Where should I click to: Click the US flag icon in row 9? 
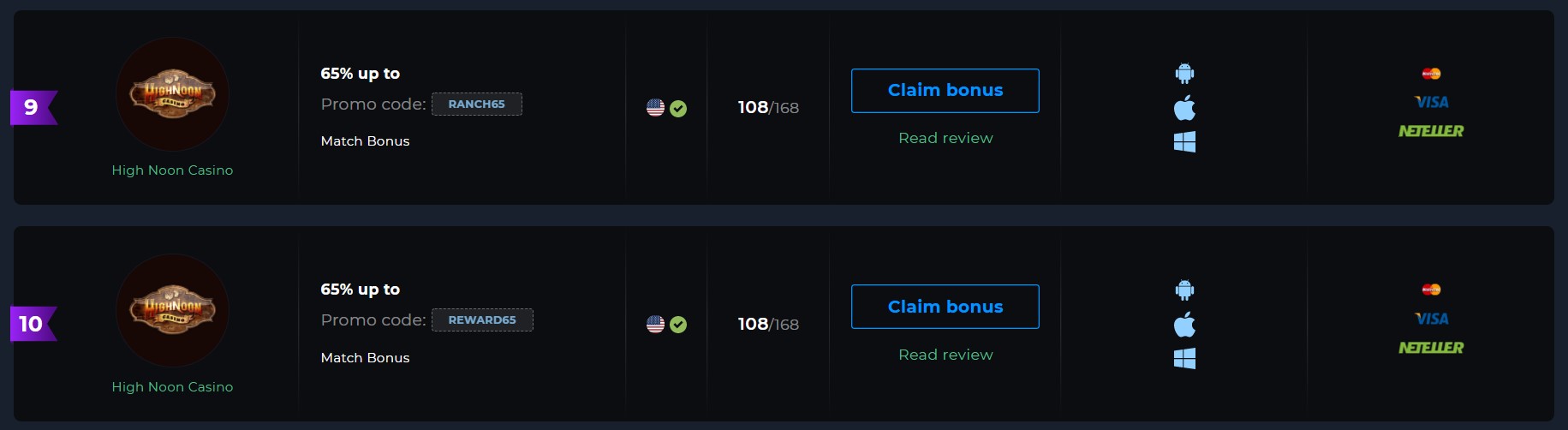pyautogui.click(x=655, y=108)
